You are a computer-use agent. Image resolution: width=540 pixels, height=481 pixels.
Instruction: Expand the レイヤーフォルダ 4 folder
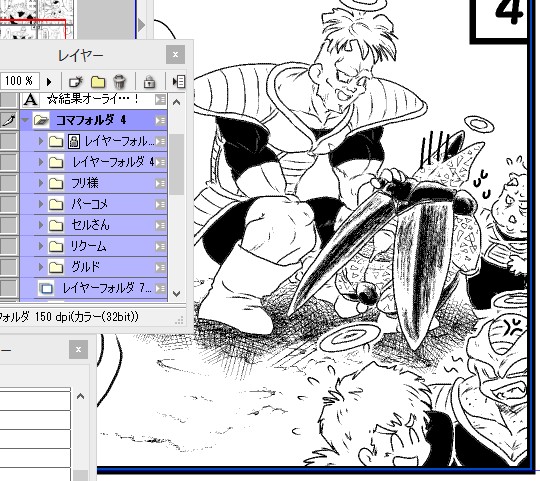41,163
